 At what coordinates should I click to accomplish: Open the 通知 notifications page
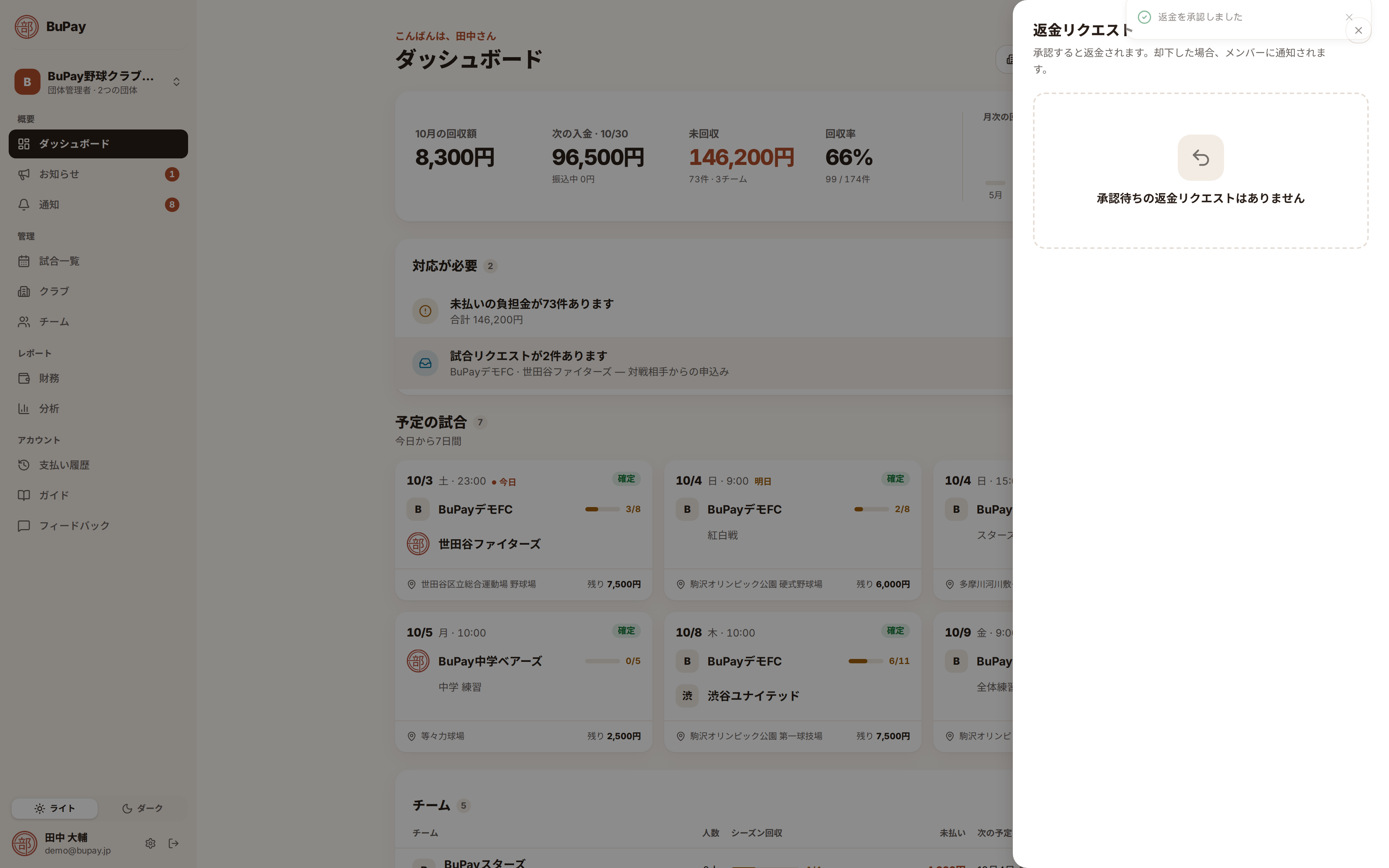(98, 204)
